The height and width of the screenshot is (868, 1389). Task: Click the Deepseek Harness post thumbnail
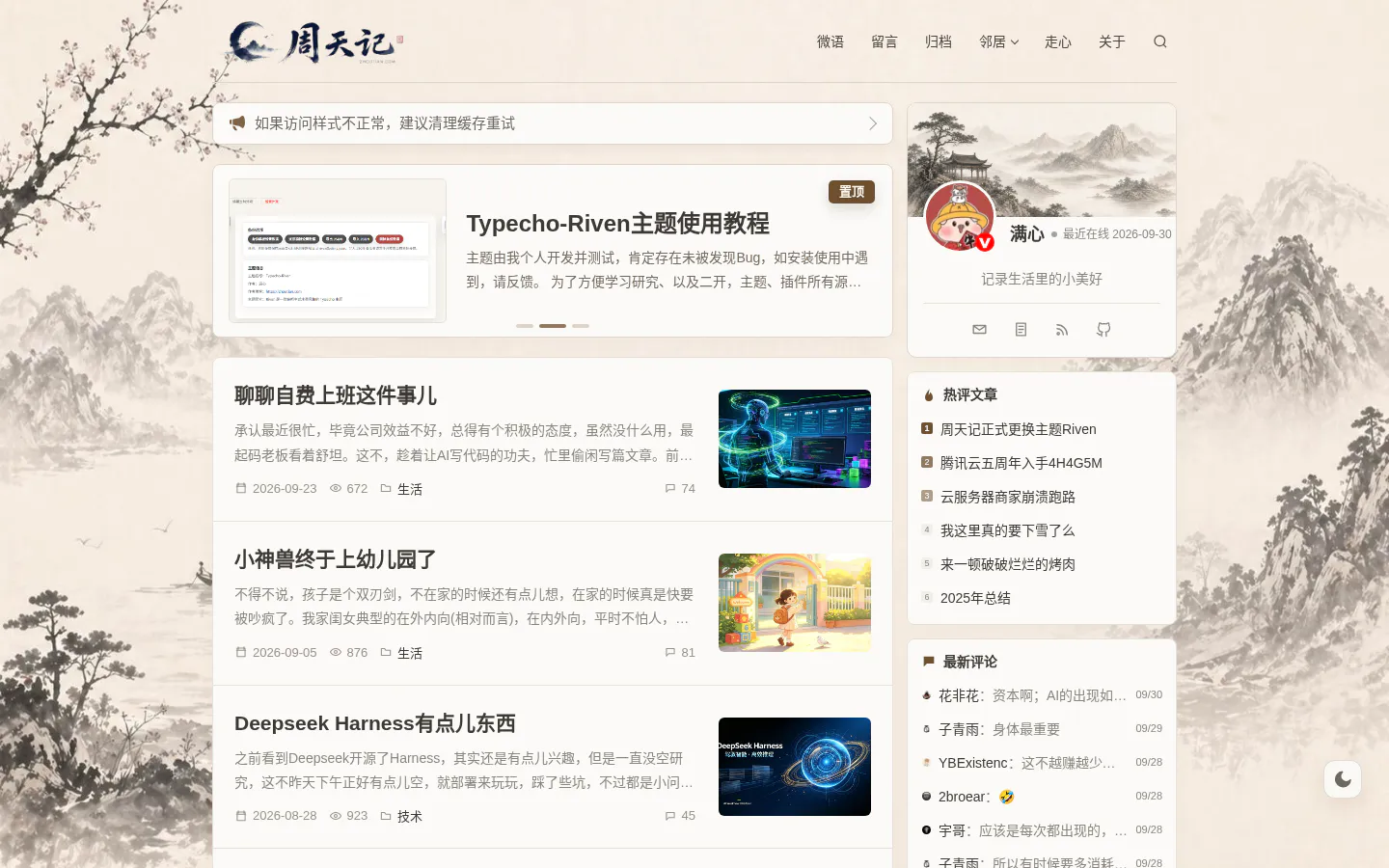(795, 767)
